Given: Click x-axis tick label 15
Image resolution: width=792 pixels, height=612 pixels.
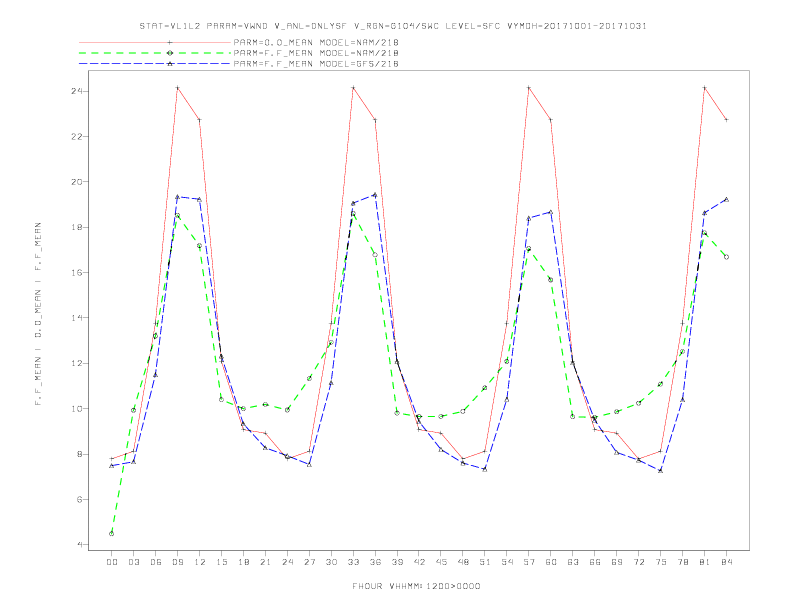Looking at the screenshot, I should pyautogui.click(x=221, y=562).
